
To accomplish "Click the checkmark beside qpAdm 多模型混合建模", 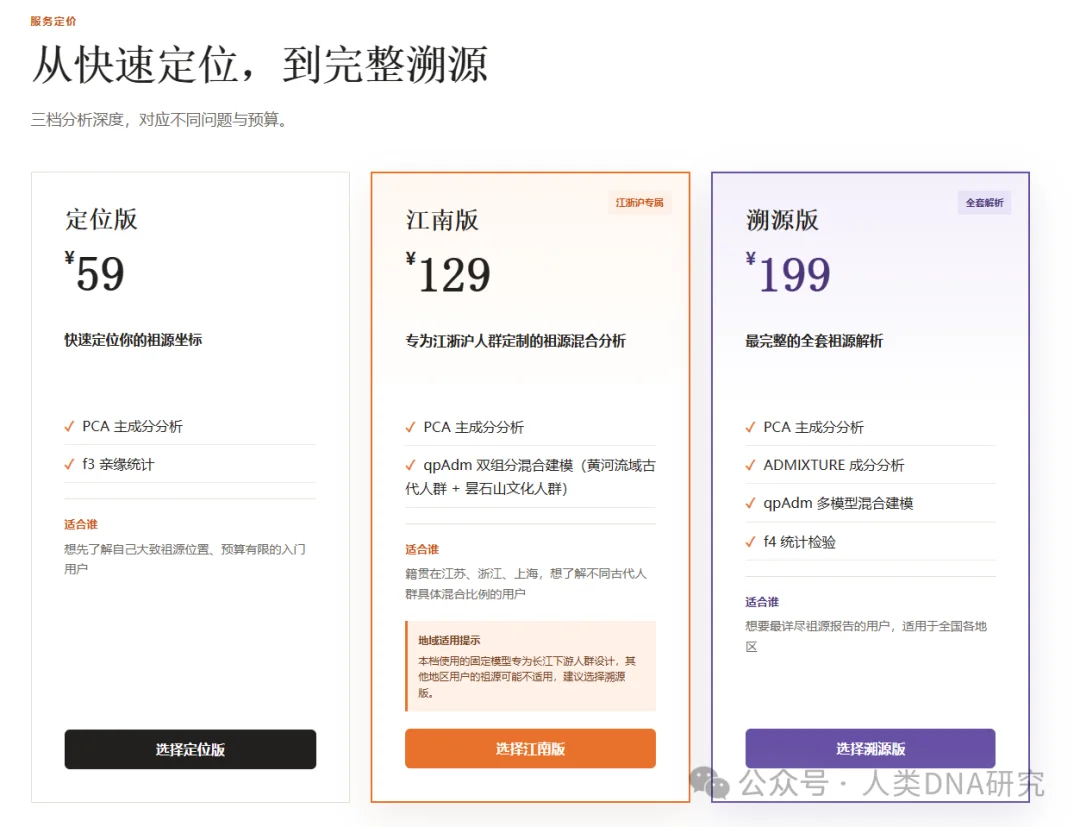I will (x=751, y=504).
